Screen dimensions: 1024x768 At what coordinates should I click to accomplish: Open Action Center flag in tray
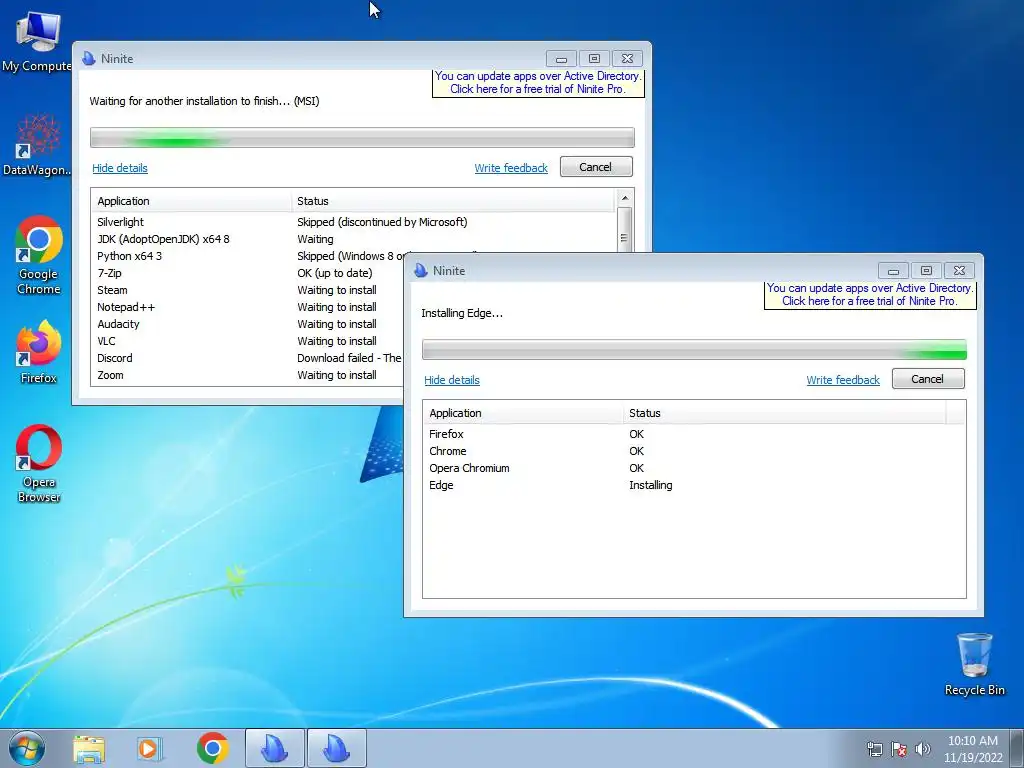(x=899, y=749)
